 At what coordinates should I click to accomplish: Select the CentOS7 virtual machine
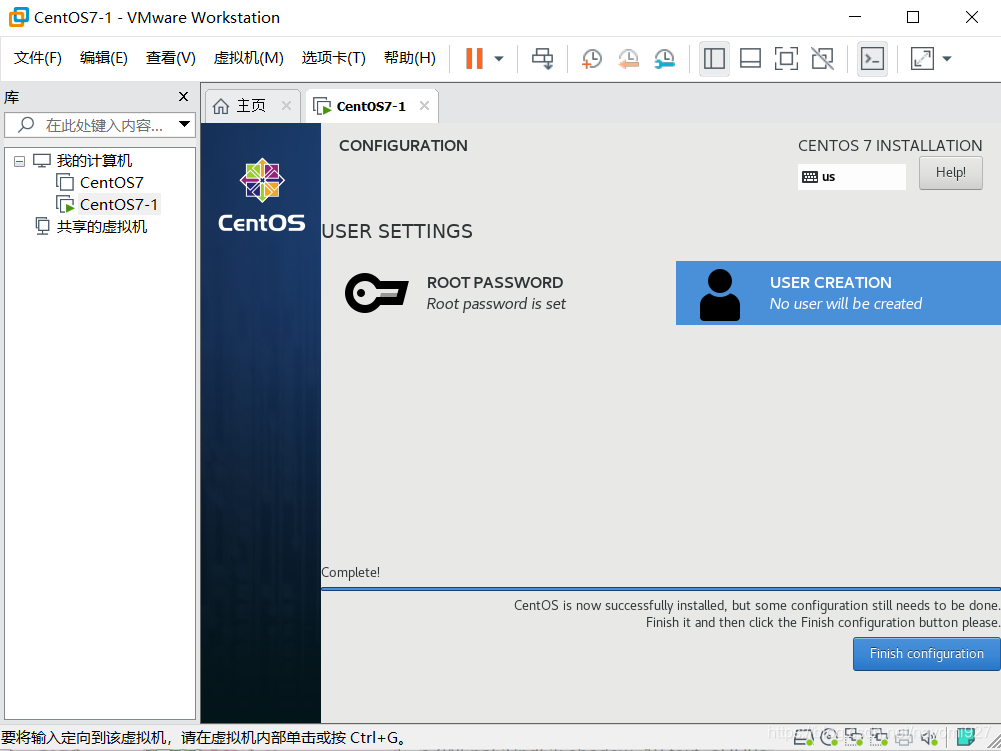pyautogui.click(x=111, y=183)
